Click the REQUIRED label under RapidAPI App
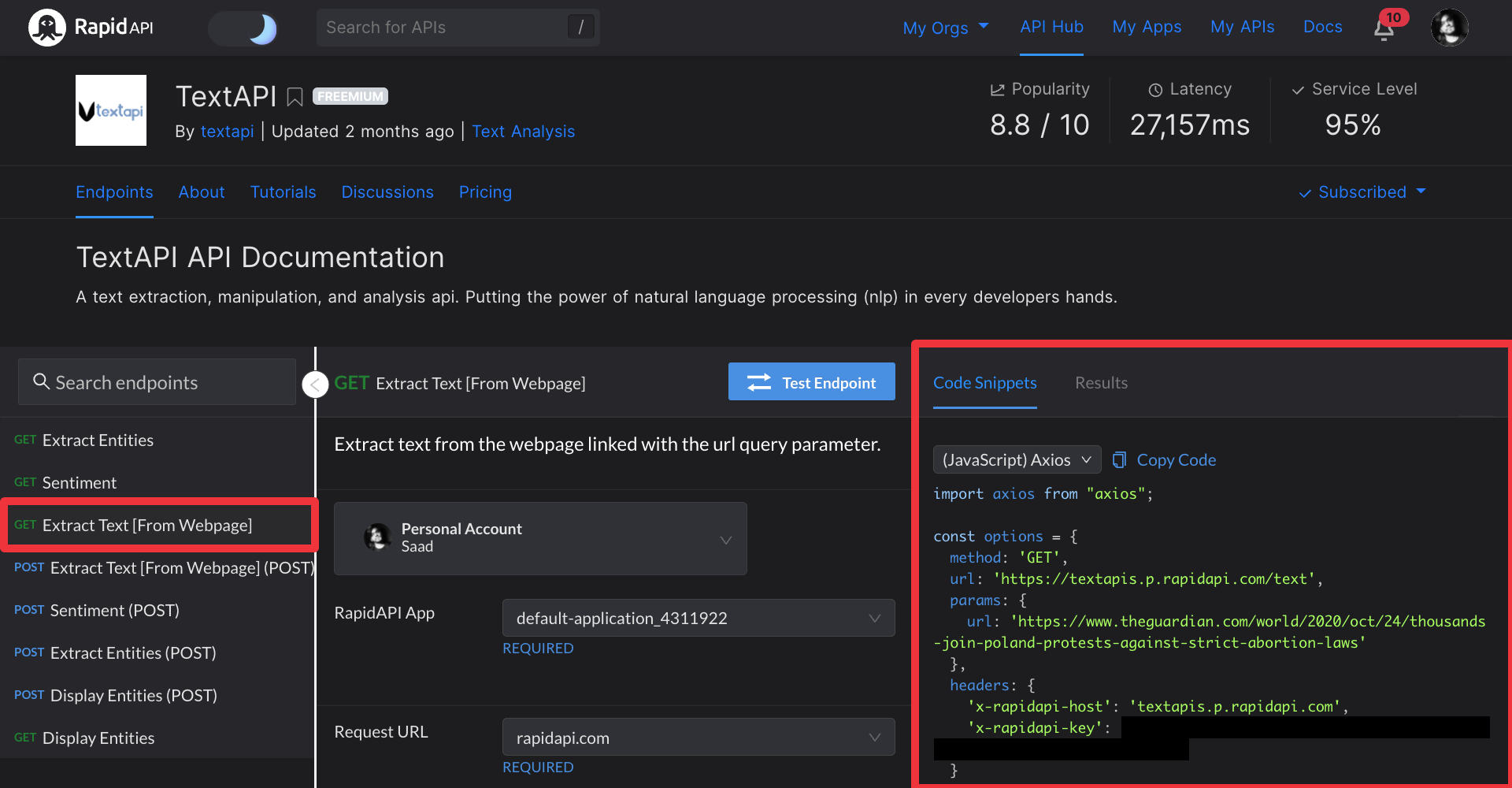The height and width of the screenshot is (788, 1512). tap(538, 649)
